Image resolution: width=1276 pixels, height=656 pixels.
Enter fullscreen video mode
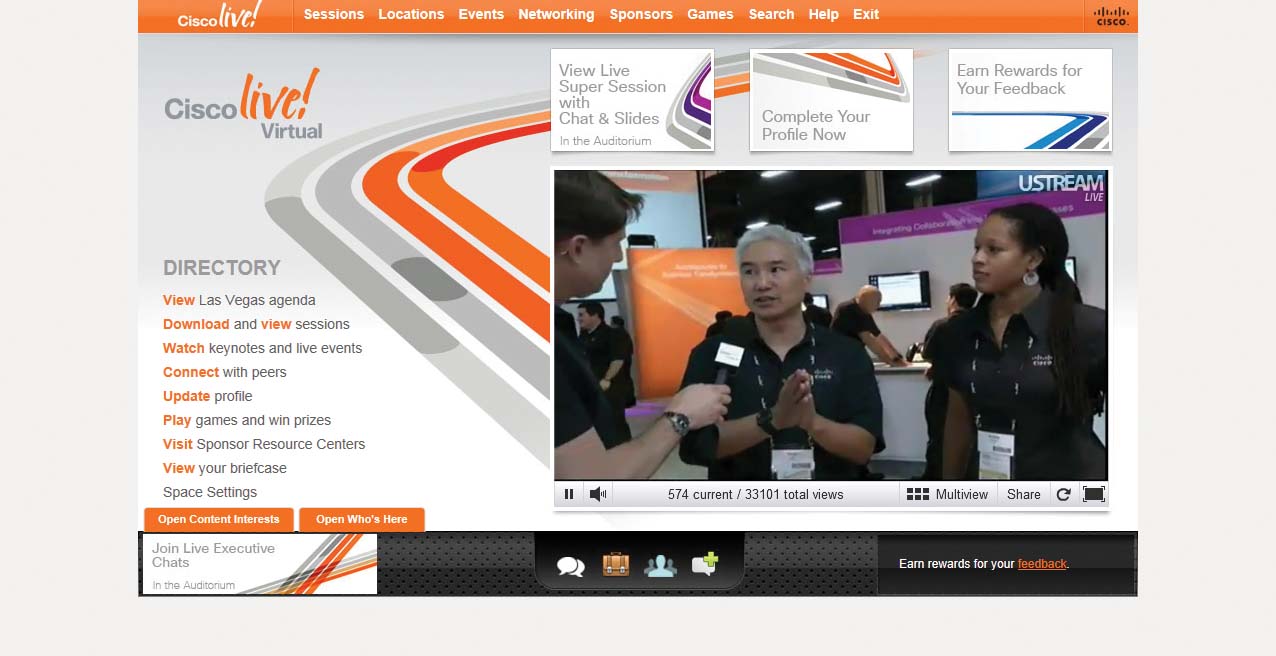[1094, 493]
